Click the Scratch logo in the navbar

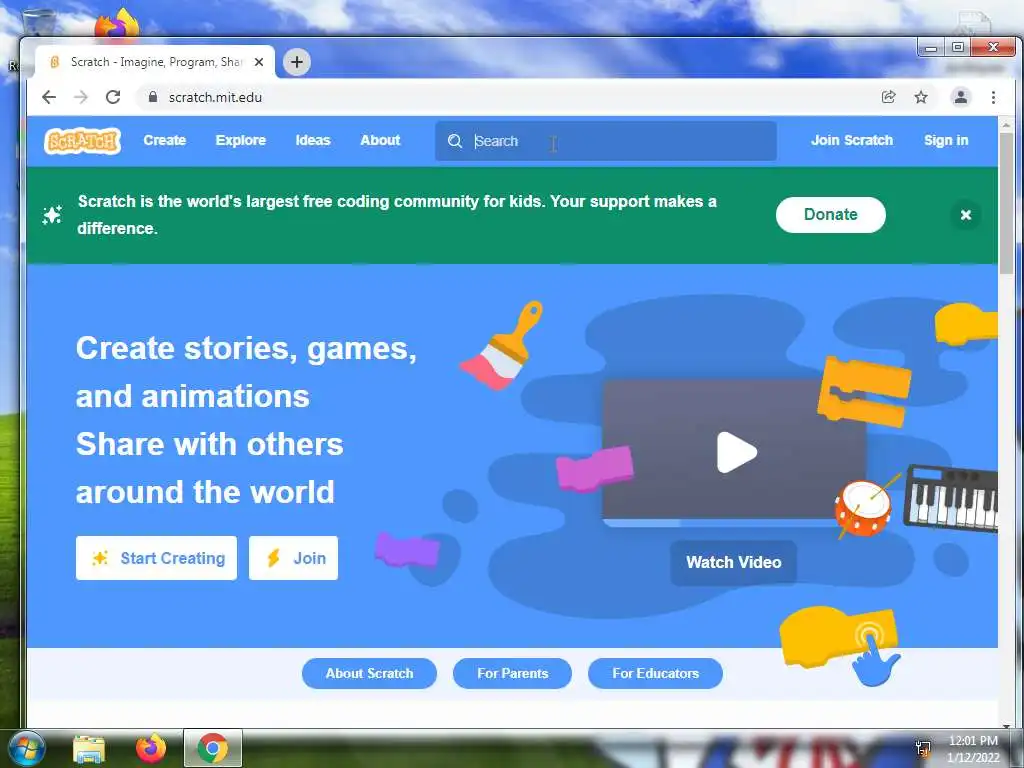click(82, 140)
